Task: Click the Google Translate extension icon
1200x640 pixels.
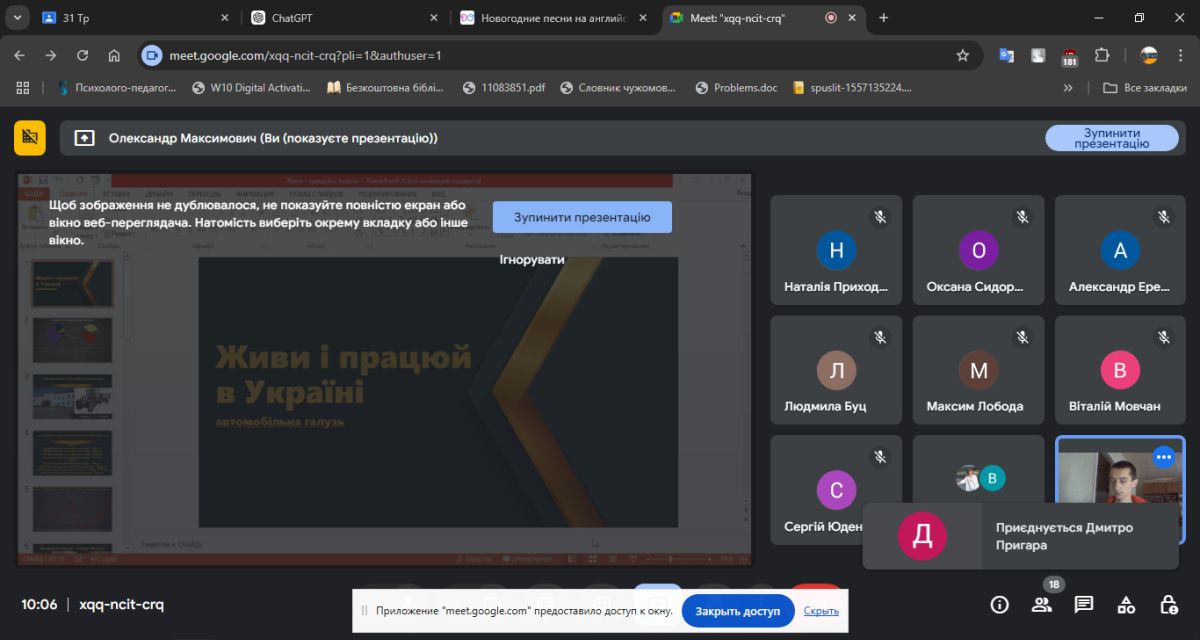Action: (1006, 56)
